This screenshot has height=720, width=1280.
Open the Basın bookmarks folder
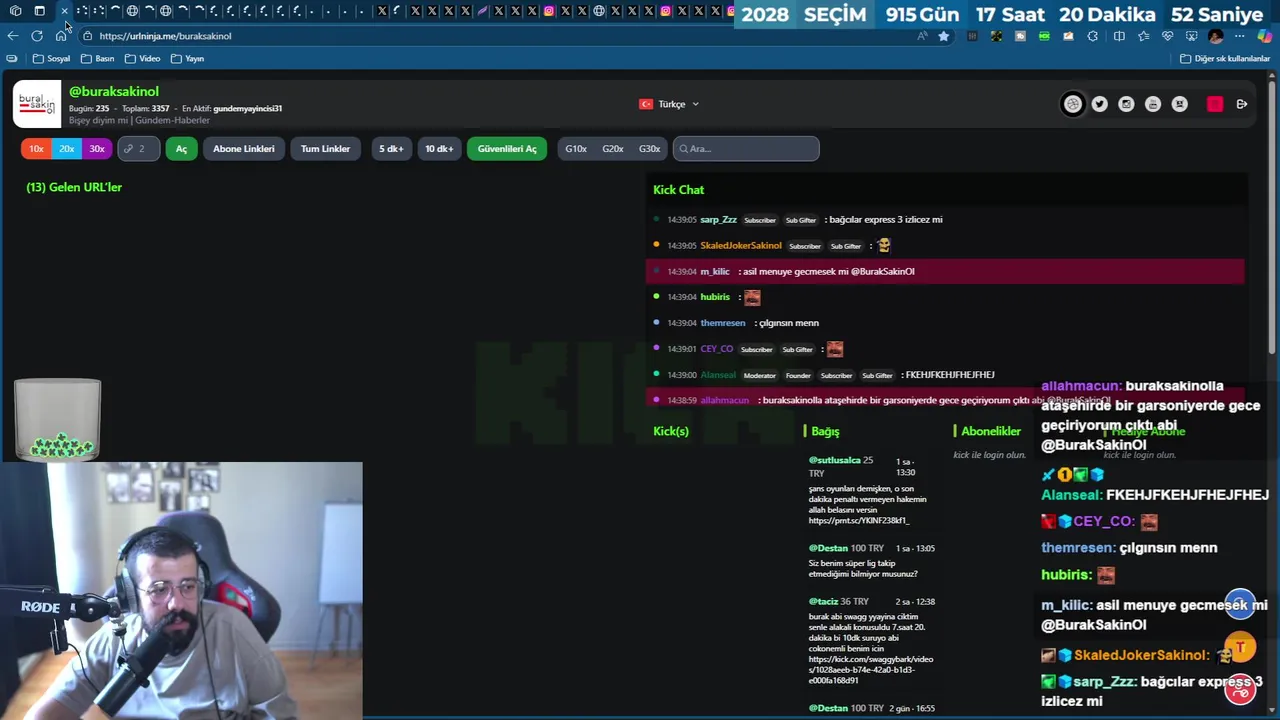97,59
